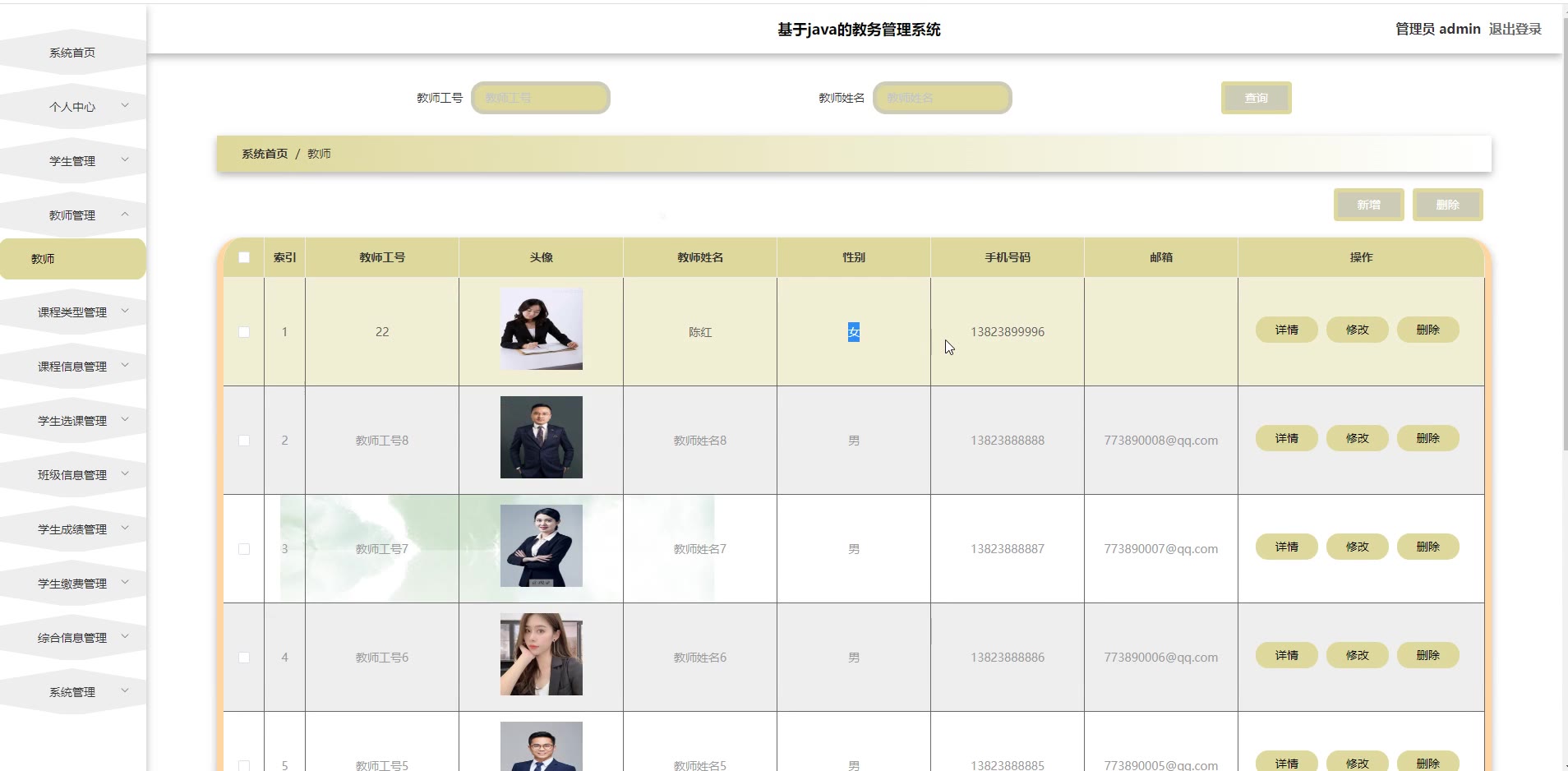The width and height of the screenshot is (1568, 771).
Task: View 详情 for 教师姓名8
Action: pyautogui.click(x=1287, y=438)
